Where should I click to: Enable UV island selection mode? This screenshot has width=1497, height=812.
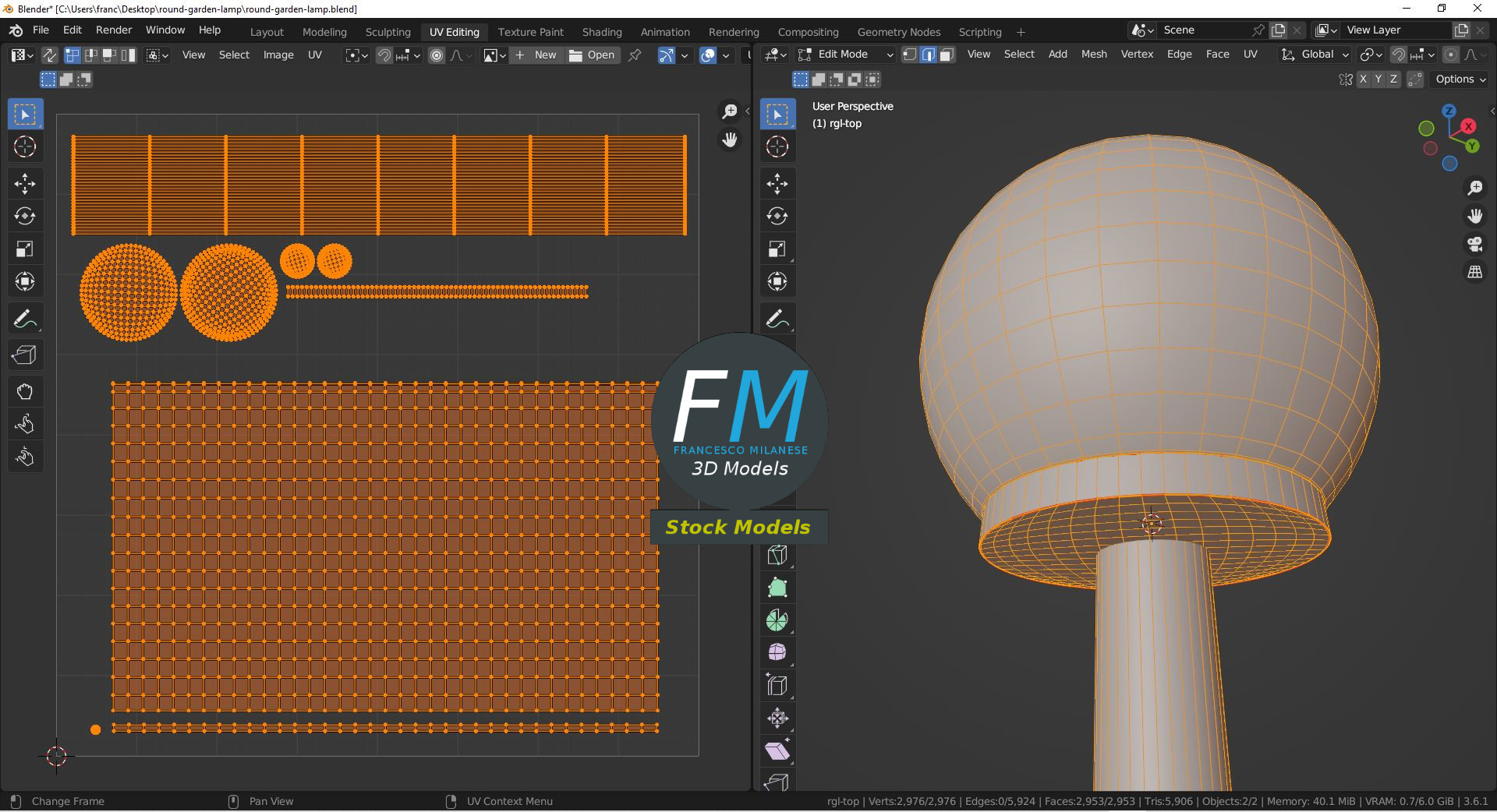point(128,55)
